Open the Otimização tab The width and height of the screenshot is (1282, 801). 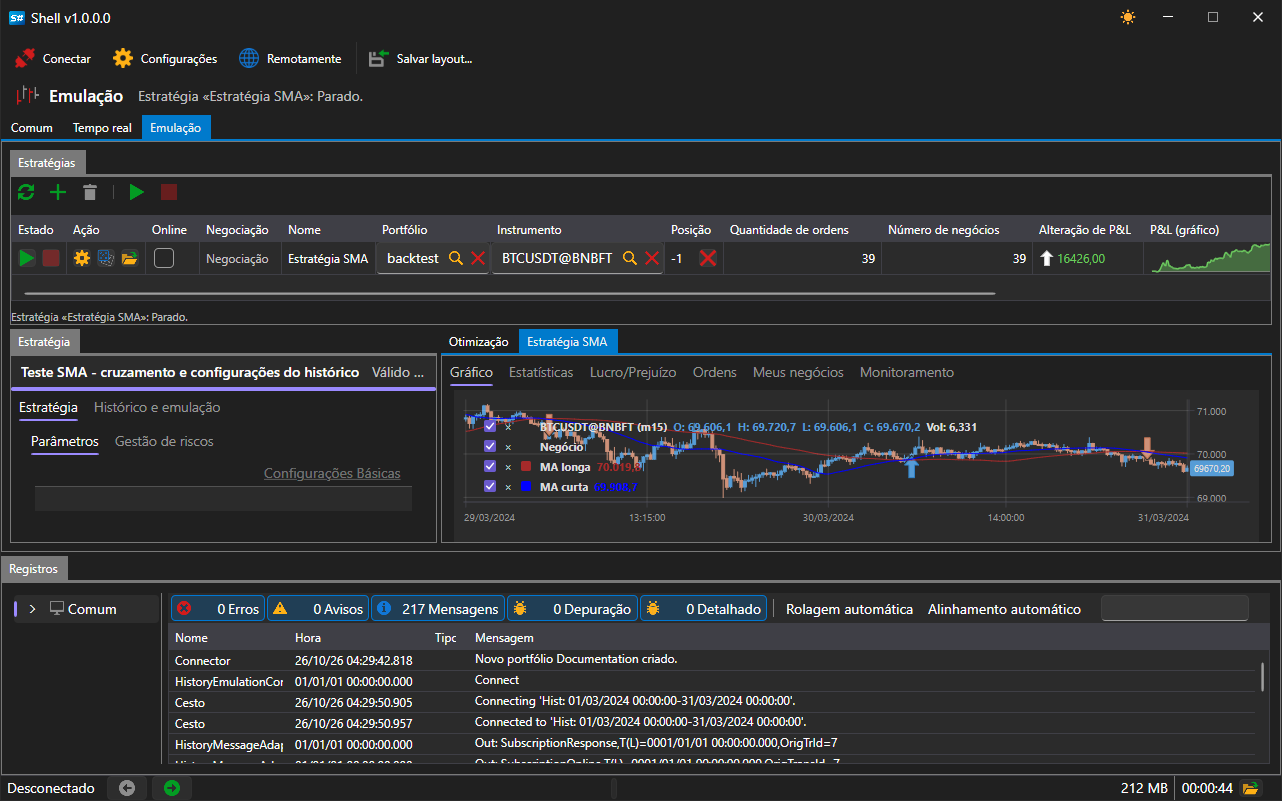[x=479, y=342]
